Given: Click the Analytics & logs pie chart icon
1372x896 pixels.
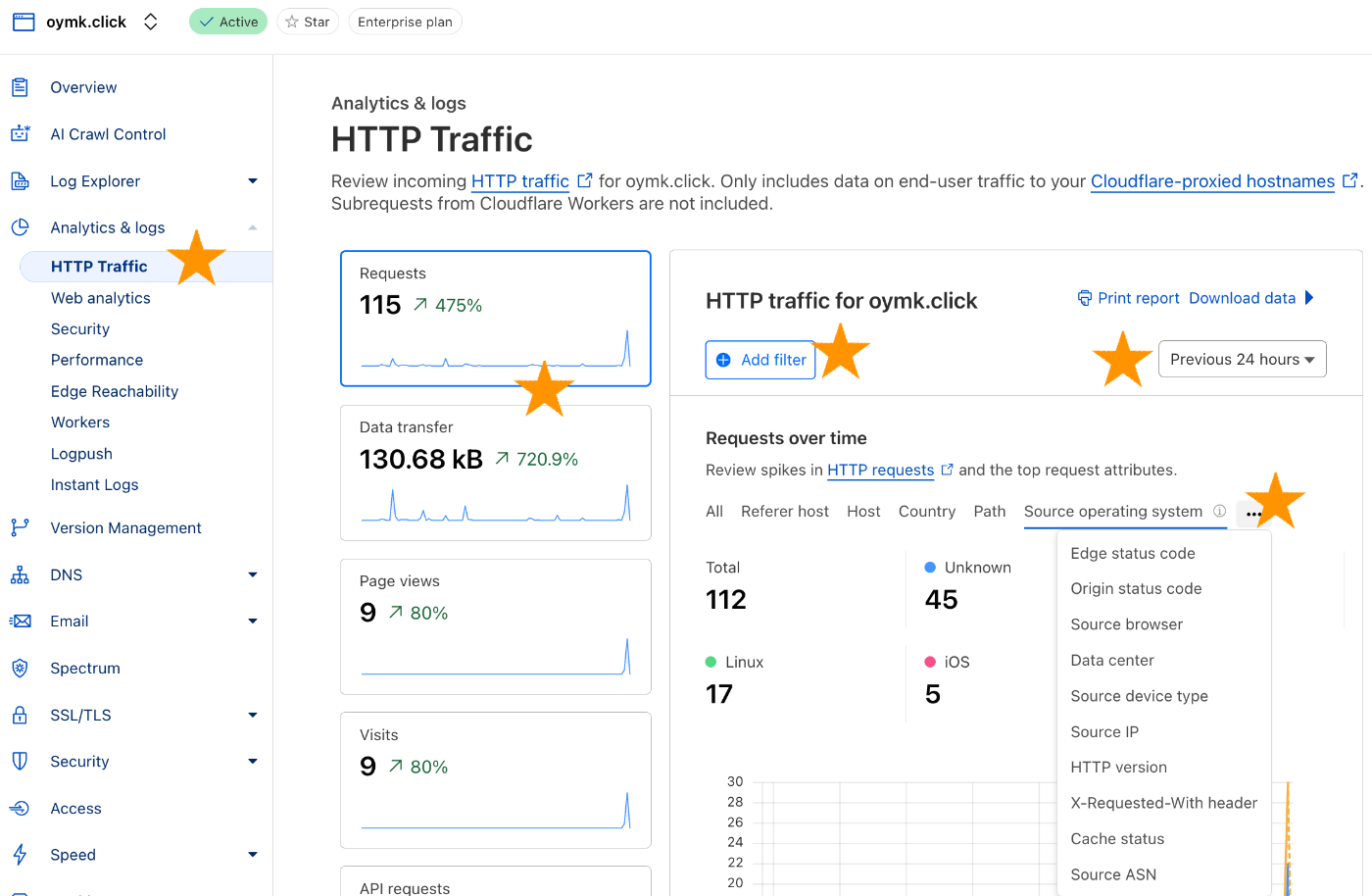Looking at the screenshot, I should pyautogui.click(x=20, y=227).
